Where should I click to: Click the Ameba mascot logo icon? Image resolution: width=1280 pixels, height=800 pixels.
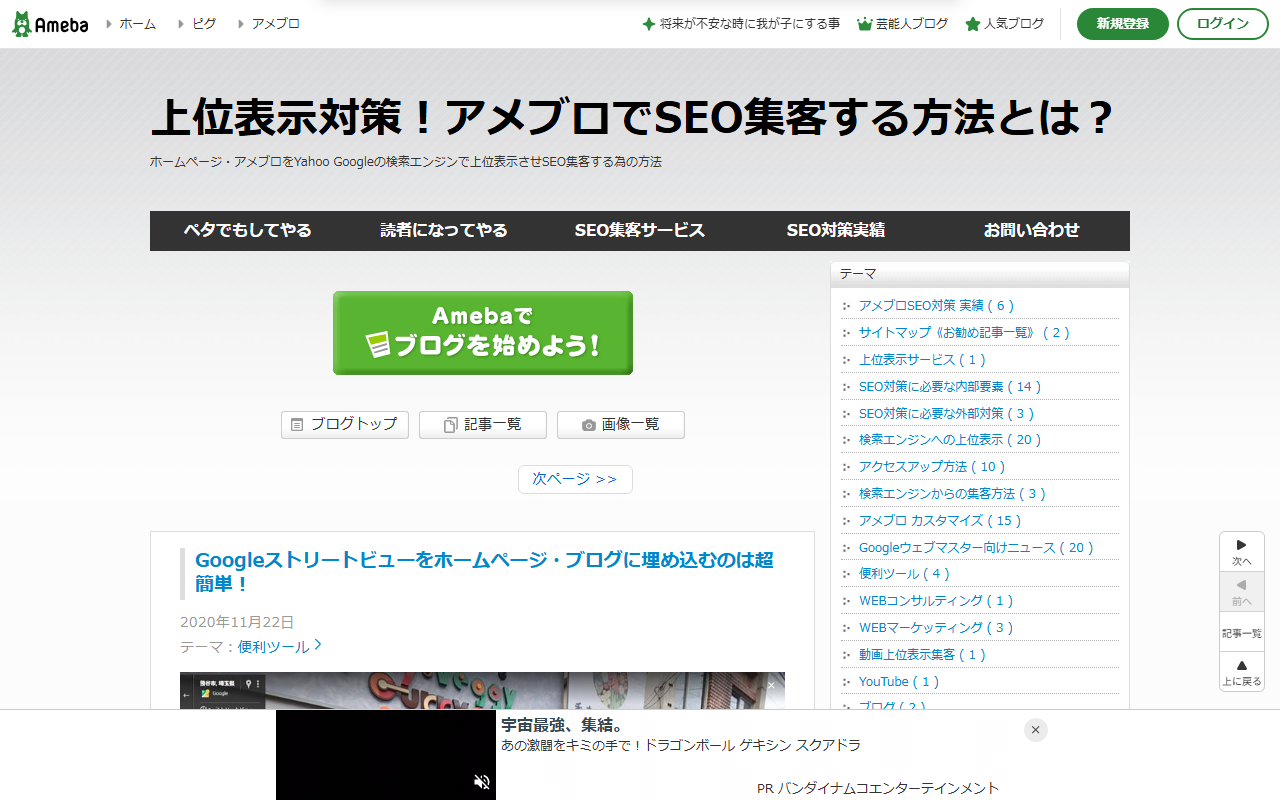click(x=20, y=23)
